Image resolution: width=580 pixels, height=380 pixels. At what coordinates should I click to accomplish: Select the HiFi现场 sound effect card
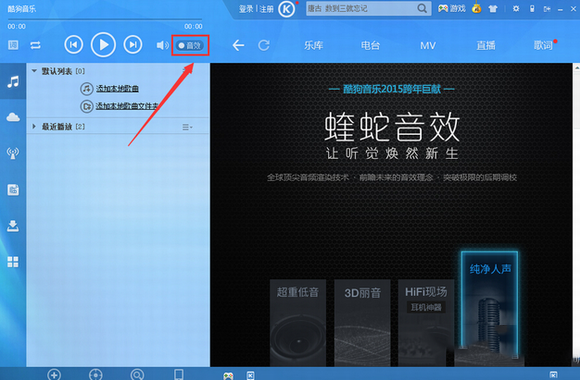click(x=426, y=323)
